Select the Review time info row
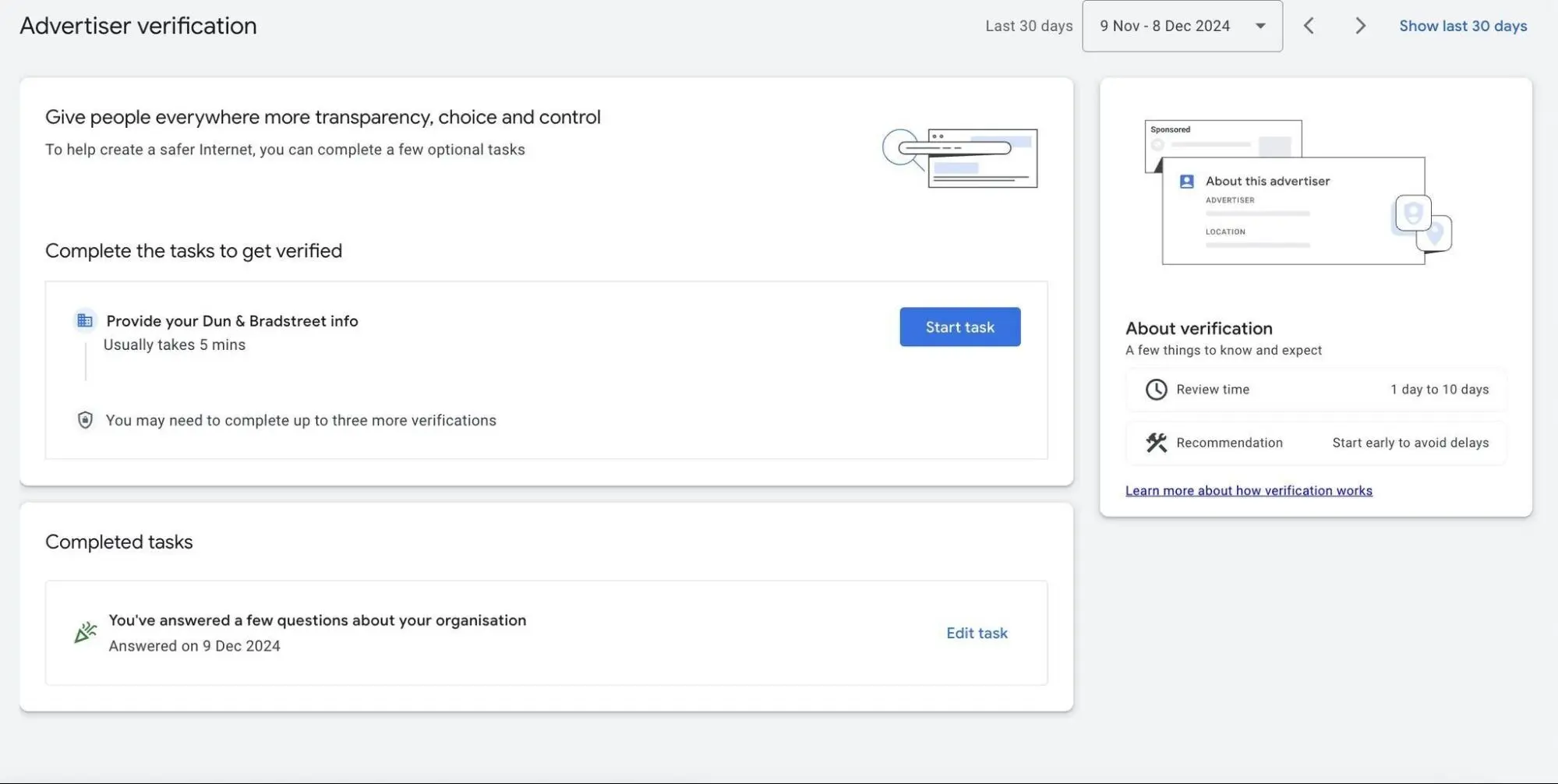This screenshot has height=784, width=1558. click(x=1316, y=389)
